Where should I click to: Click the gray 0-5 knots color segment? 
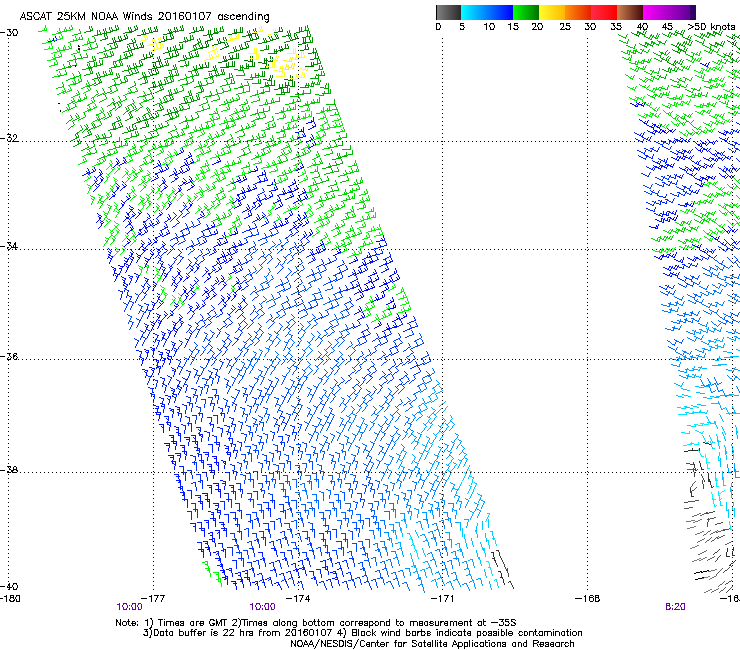coord(448,12)
